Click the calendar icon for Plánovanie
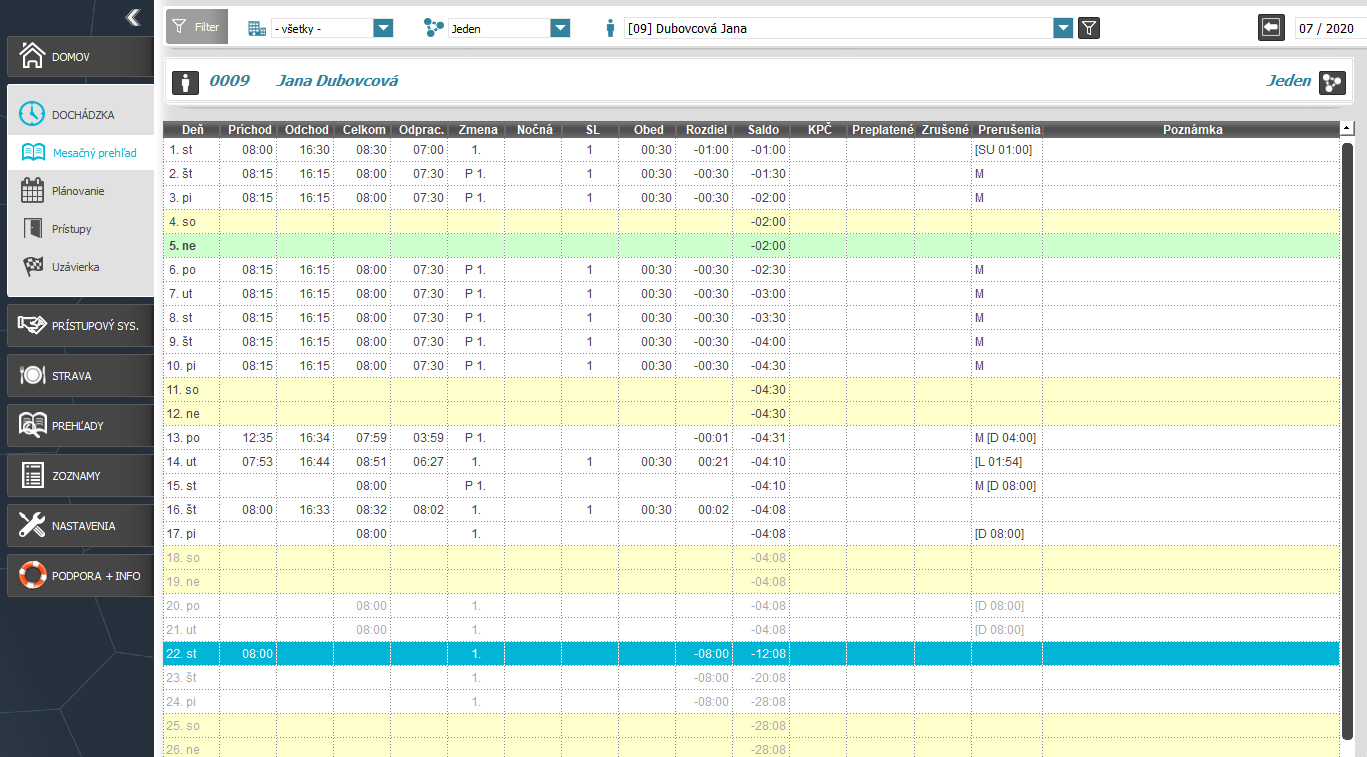Viewport: 1367px width, 757px height. click(x=33, y=190)
